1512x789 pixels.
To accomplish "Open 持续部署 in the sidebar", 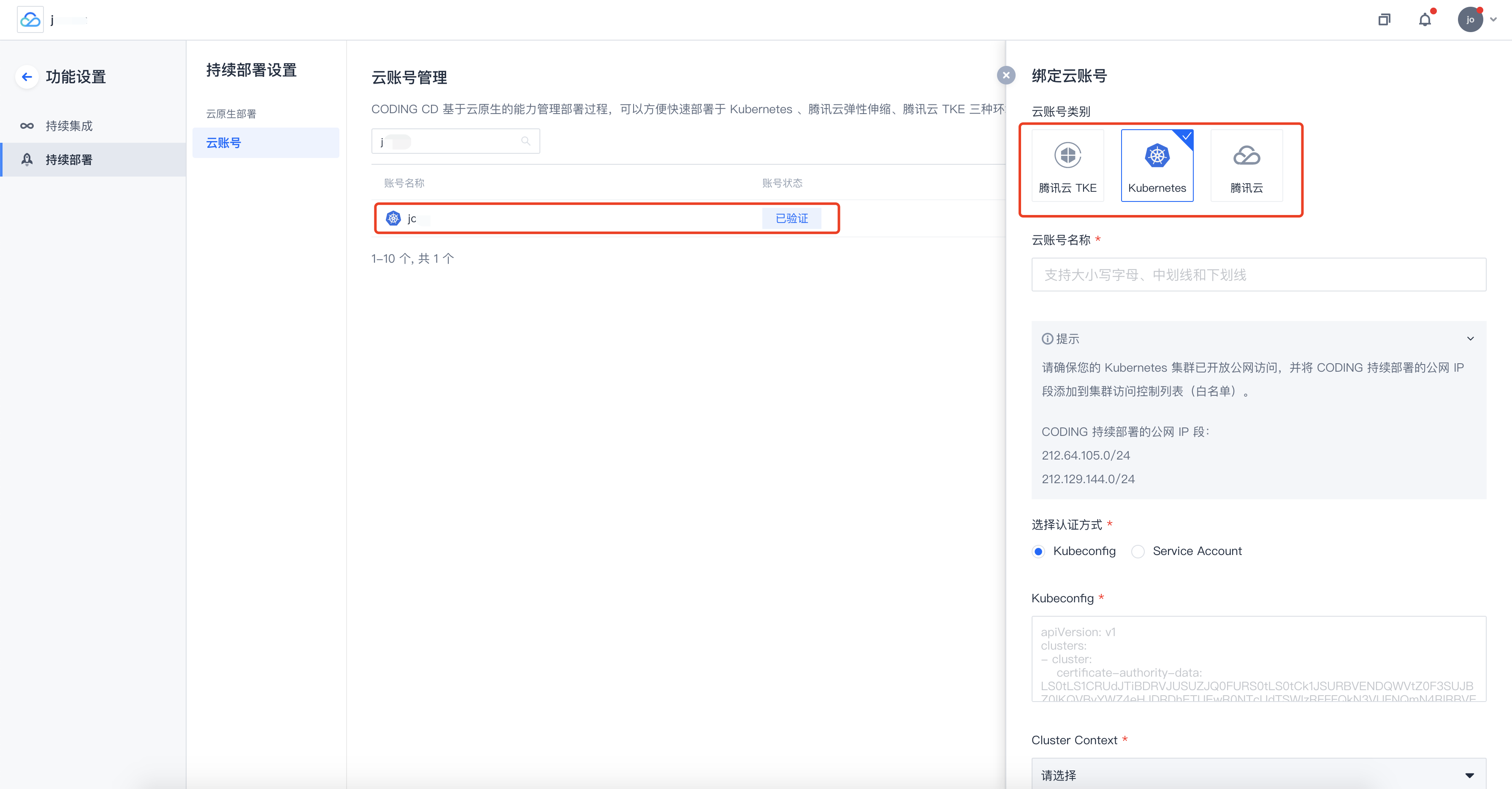I will tap(94, 160).
